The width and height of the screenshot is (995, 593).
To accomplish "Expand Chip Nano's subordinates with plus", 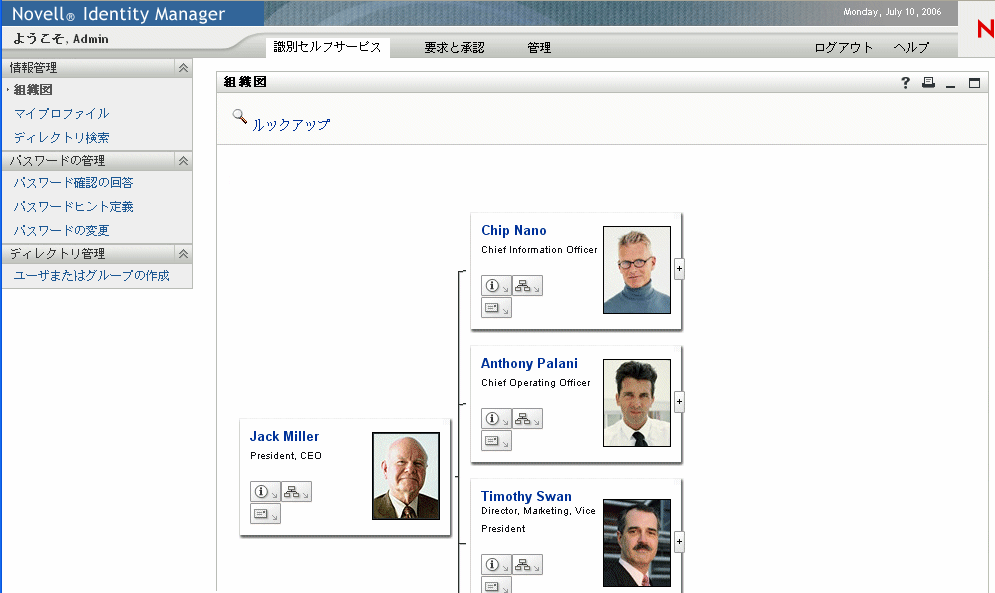I will (x=679, y=269).
